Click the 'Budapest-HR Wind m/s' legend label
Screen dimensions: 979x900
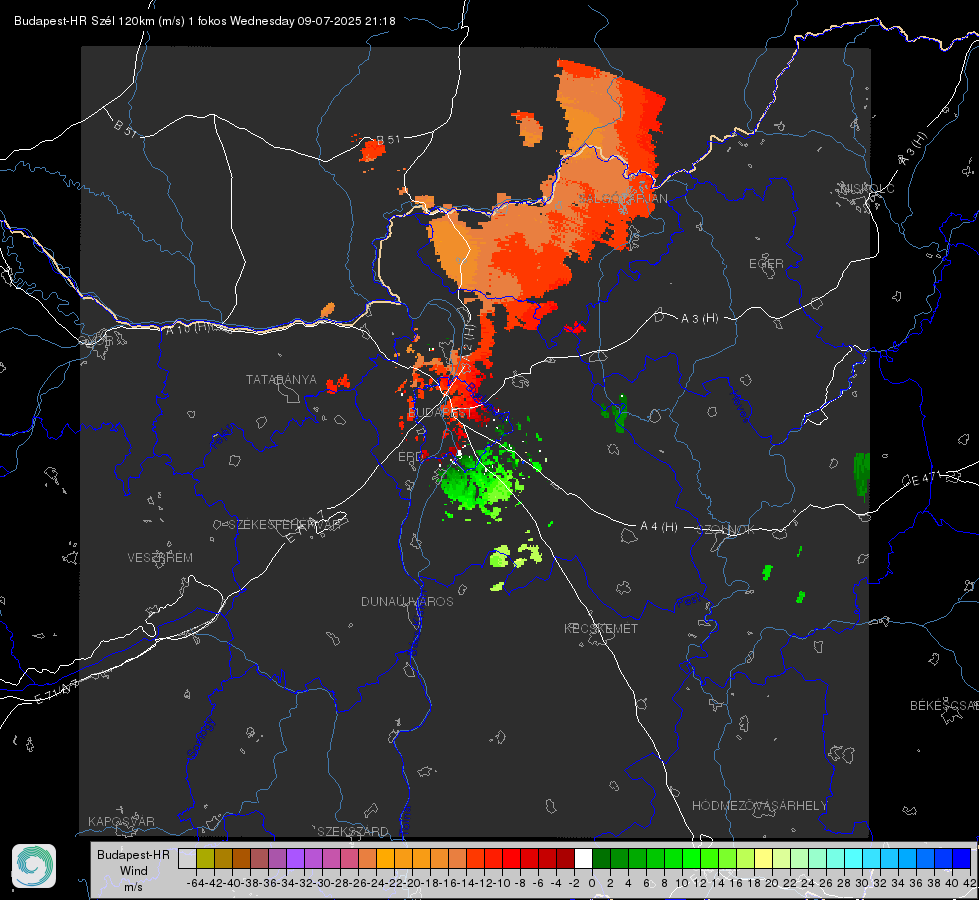coord(134,870)
